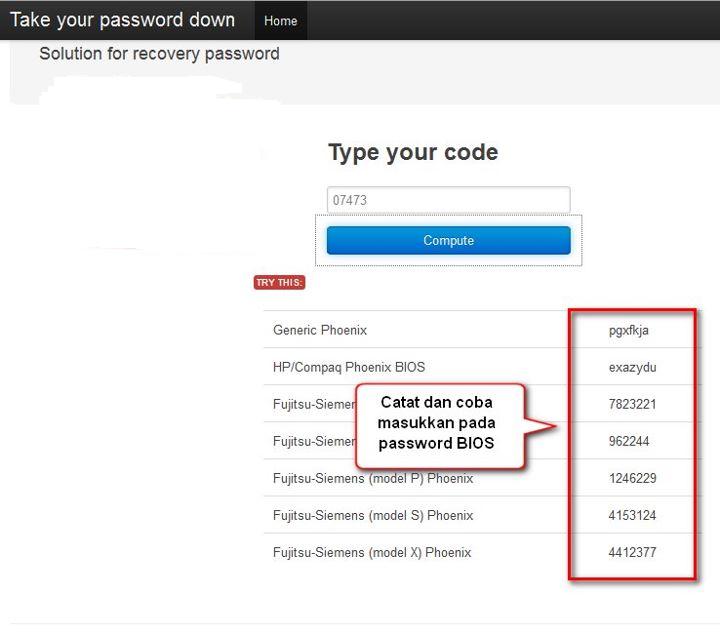Click the Fujitsu-Siemens (model P) Phoenix label
The width and height of the screenshot is (720, 634).
point(372,478)
